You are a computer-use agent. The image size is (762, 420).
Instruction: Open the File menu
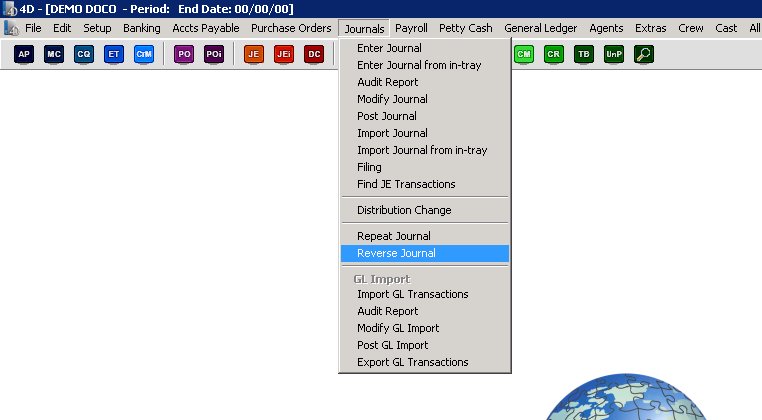pos(33,28)
